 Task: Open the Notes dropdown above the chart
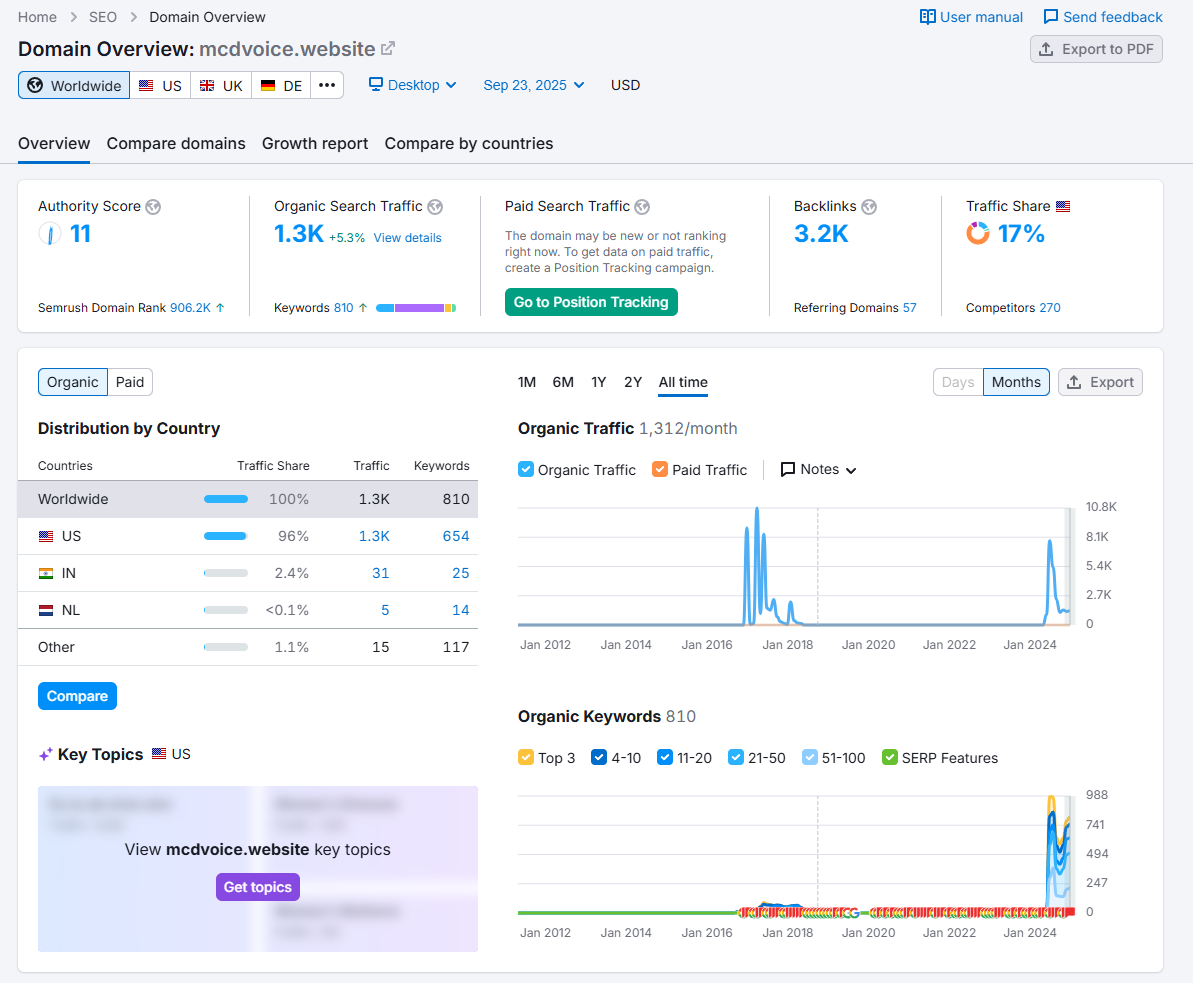pyautogui.click(x=819, y=470)
